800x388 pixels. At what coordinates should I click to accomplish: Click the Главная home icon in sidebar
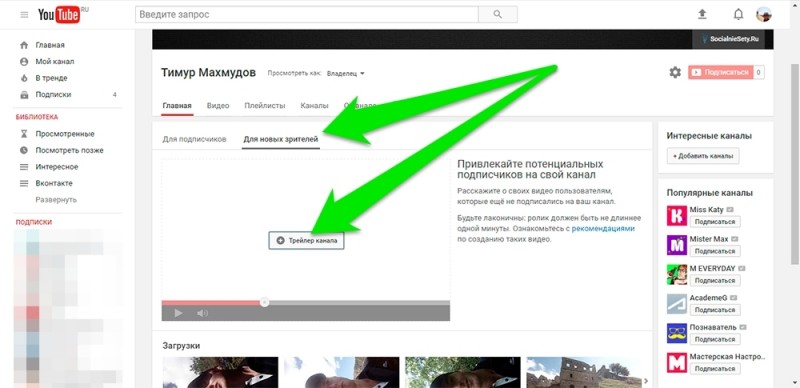pos(24,45)
